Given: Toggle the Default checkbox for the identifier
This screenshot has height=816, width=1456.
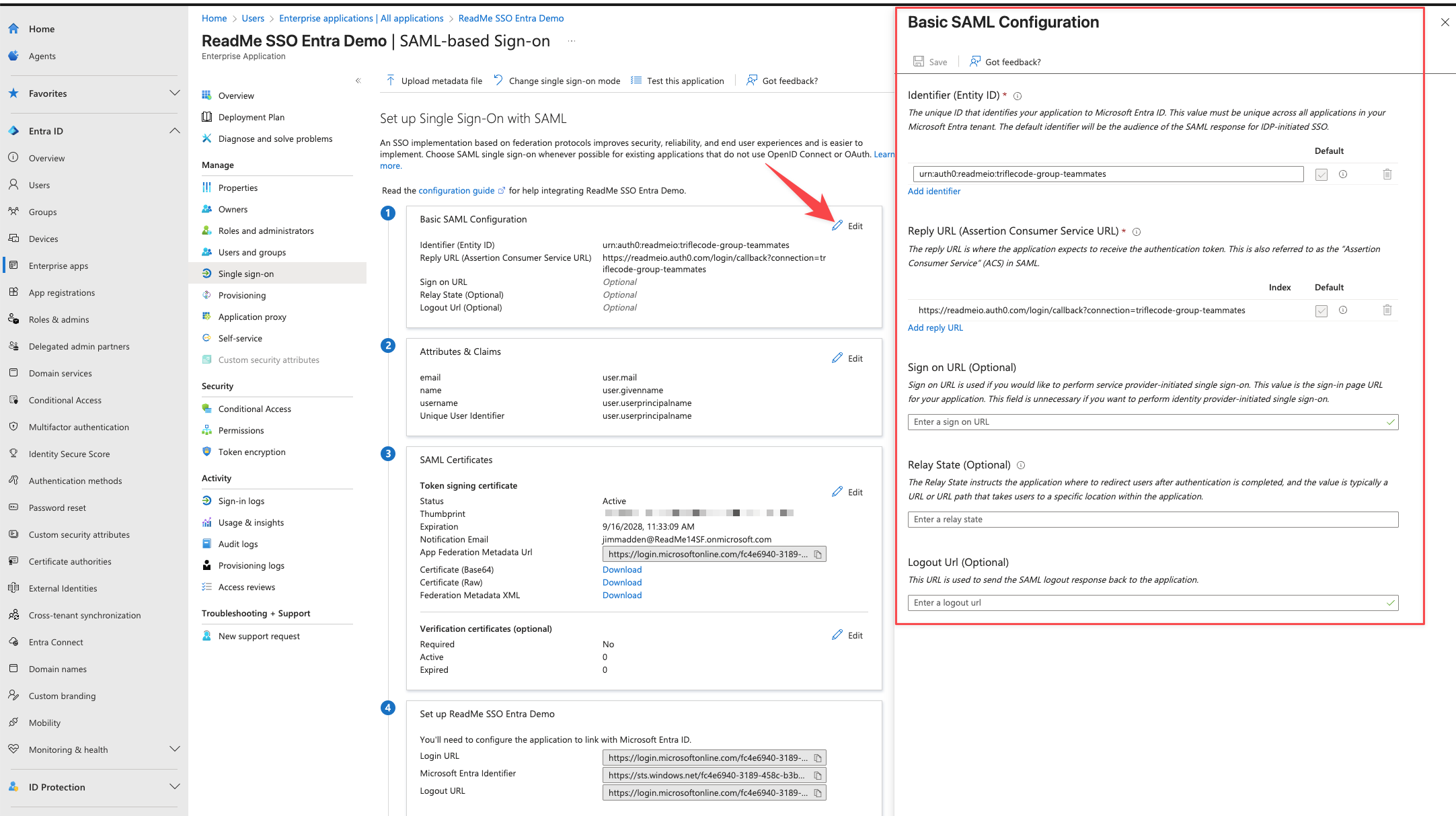Looking at the screenshot, I should tap(1321, 175).
